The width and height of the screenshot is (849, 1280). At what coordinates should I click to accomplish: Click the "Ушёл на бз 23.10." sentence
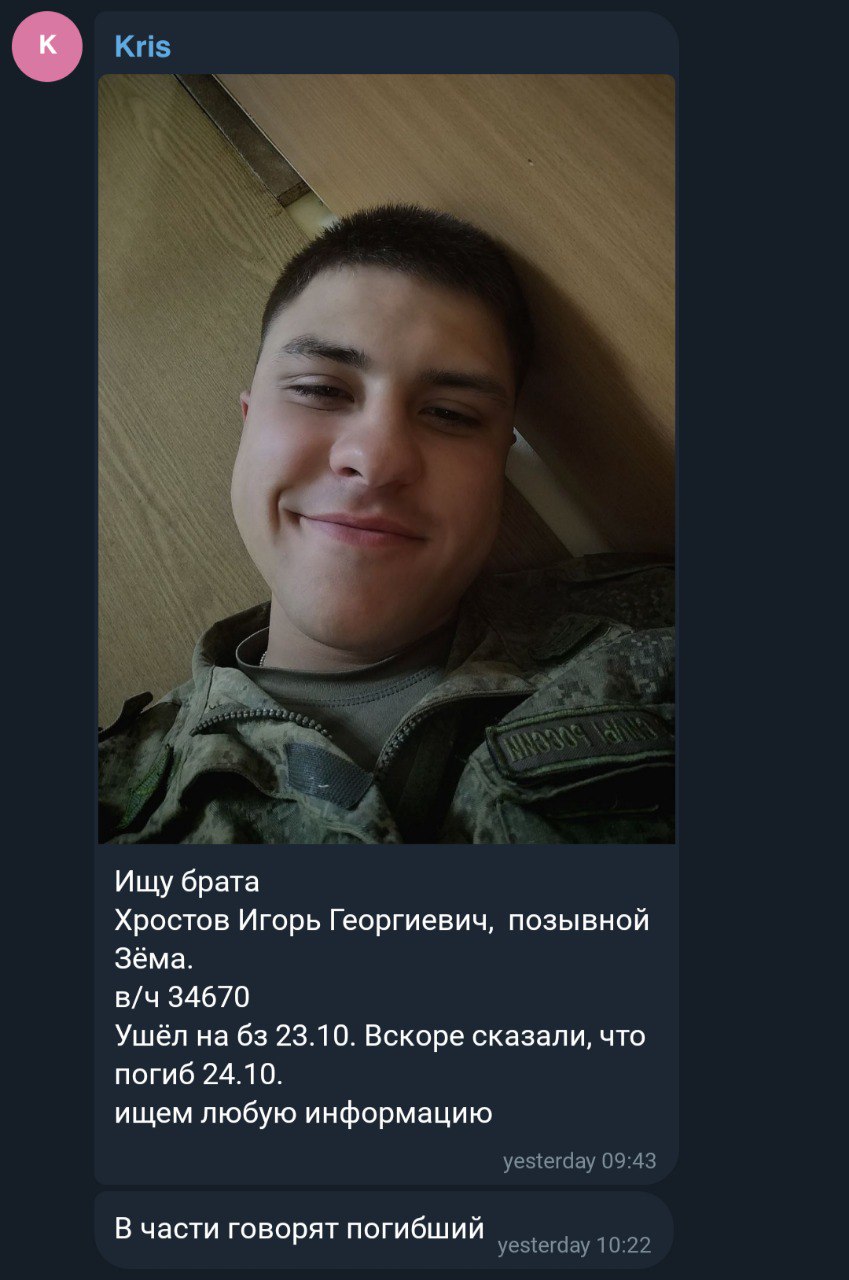(235, 1036)
